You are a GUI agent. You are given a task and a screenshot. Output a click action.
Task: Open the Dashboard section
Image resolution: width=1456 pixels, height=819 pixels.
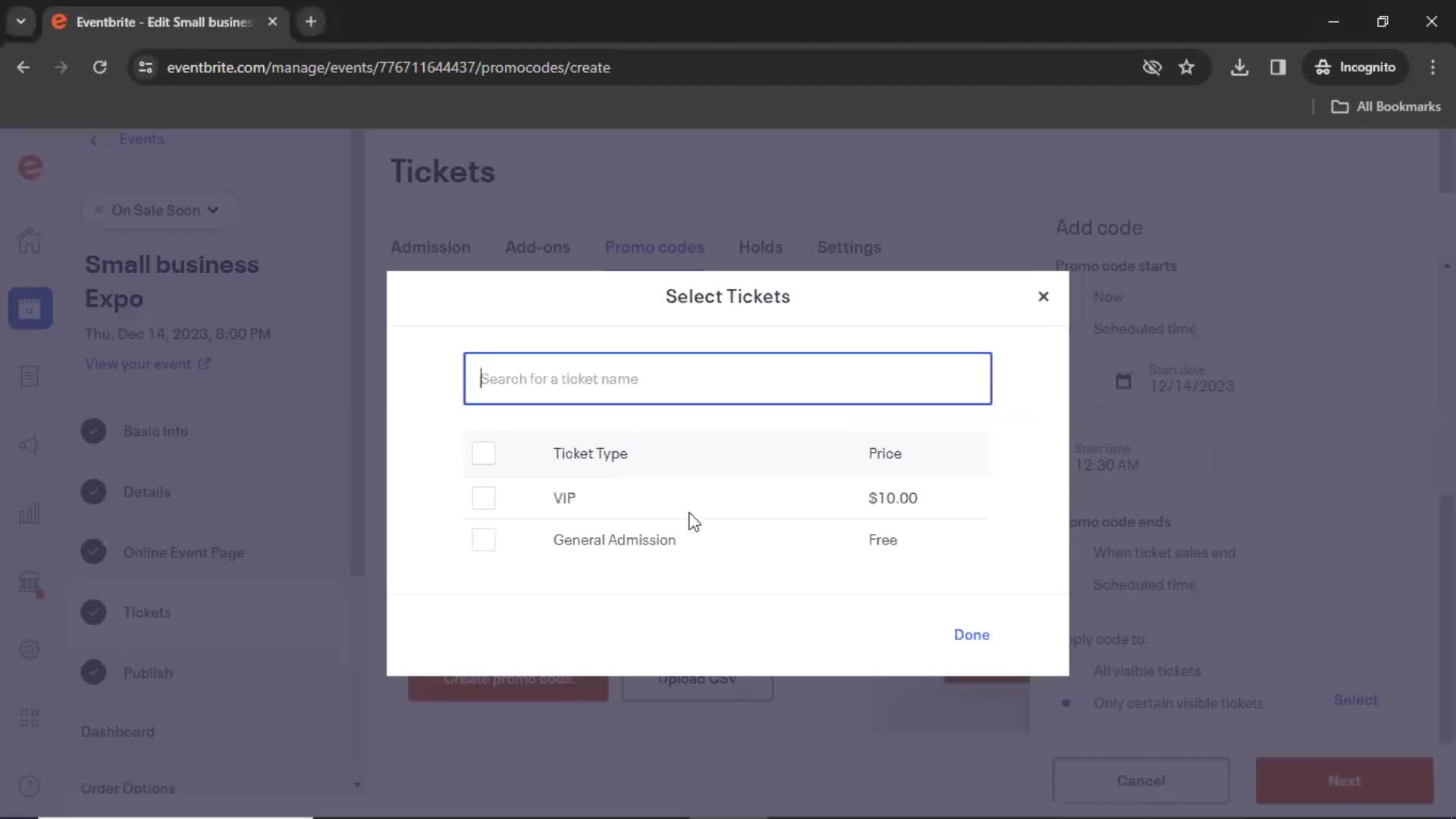118,732
